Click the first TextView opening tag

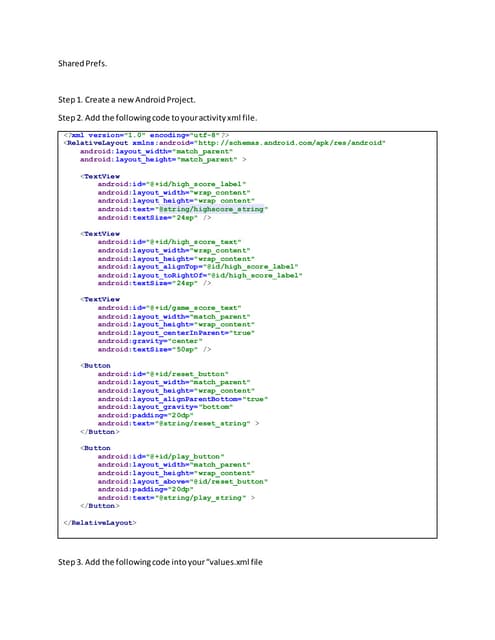point(100,176)
